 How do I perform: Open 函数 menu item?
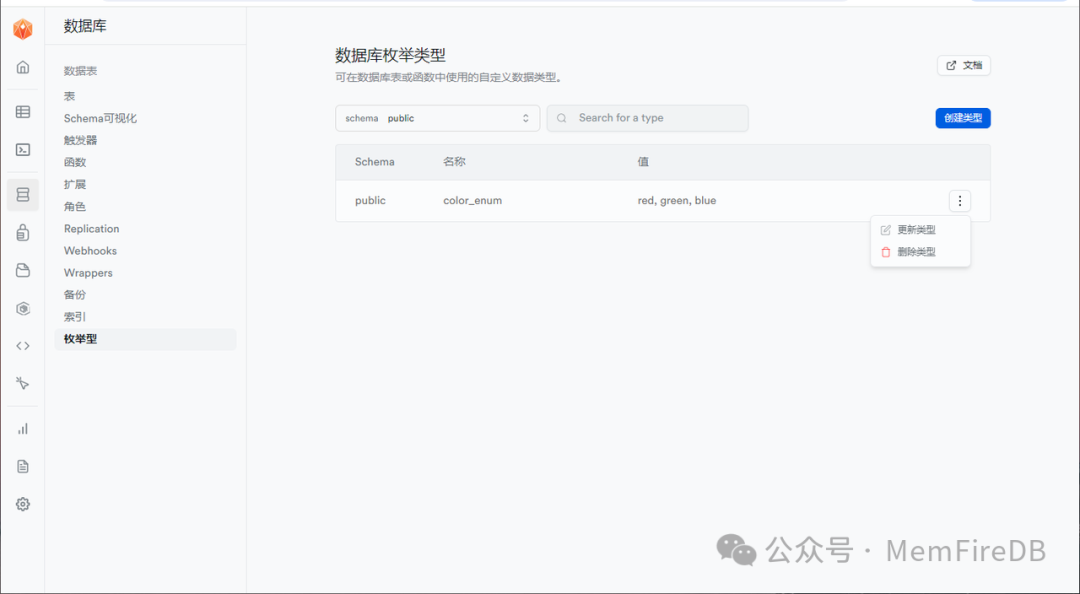point(75,163)
